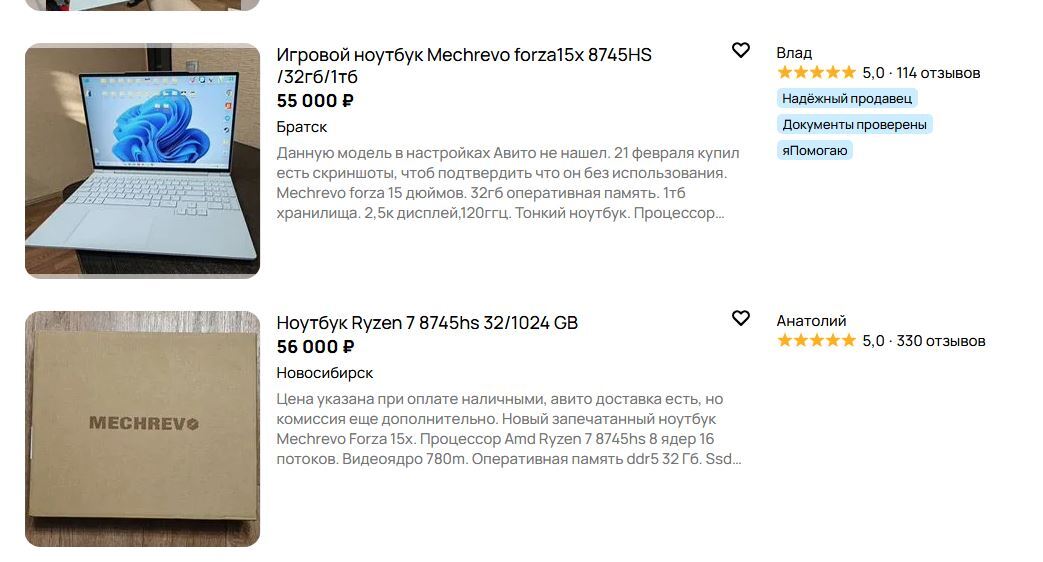
Task: Click Влад's star rating icons
Action: pos(816,72)
